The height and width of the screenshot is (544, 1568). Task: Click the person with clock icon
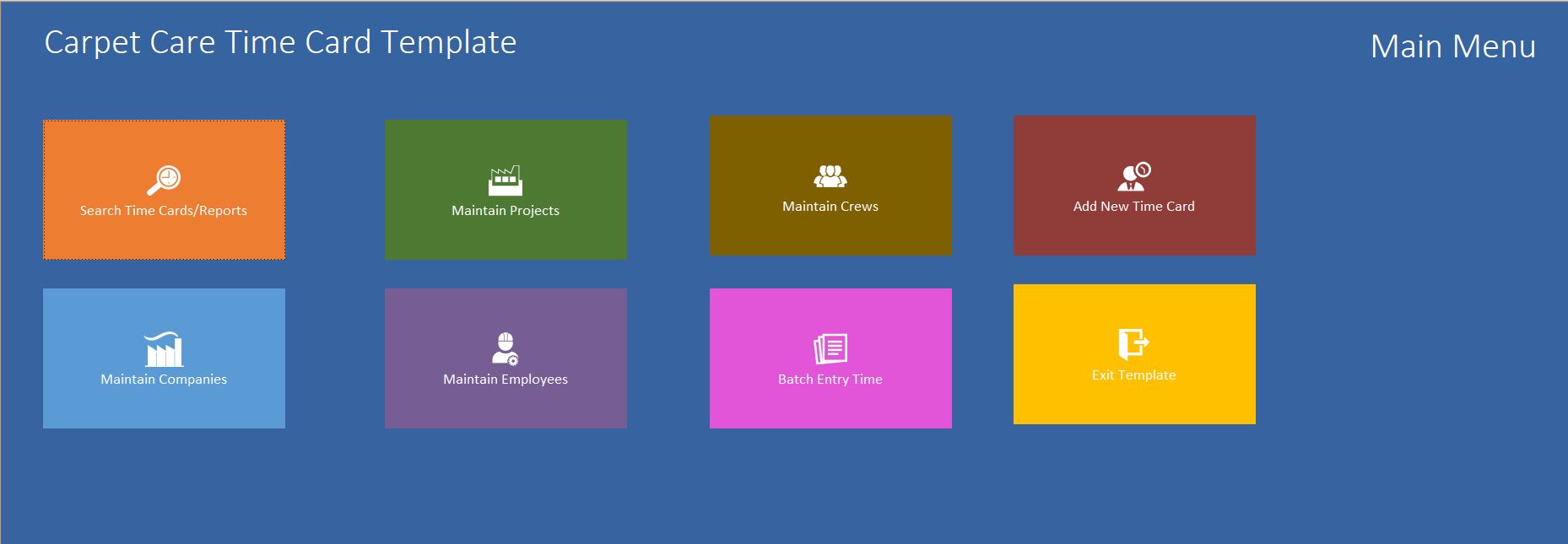pos(1133,176)
